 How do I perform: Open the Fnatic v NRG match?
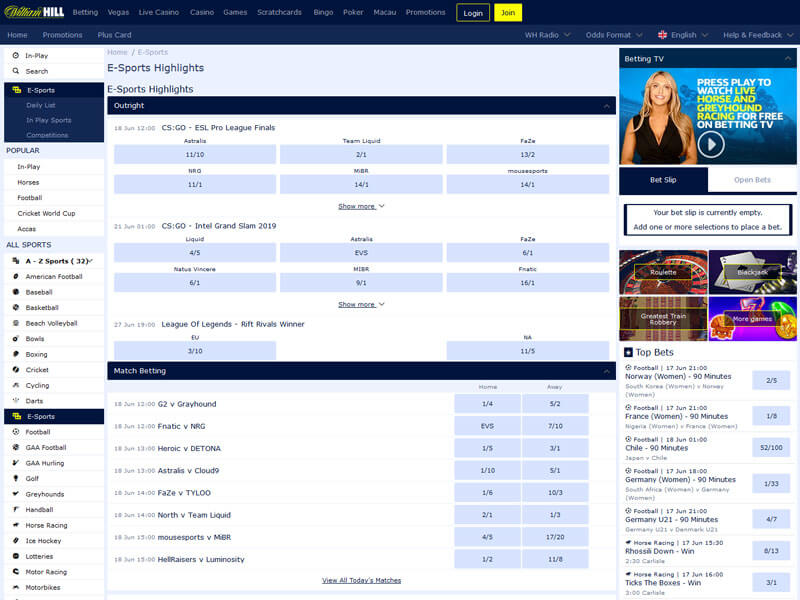[182, 426]
